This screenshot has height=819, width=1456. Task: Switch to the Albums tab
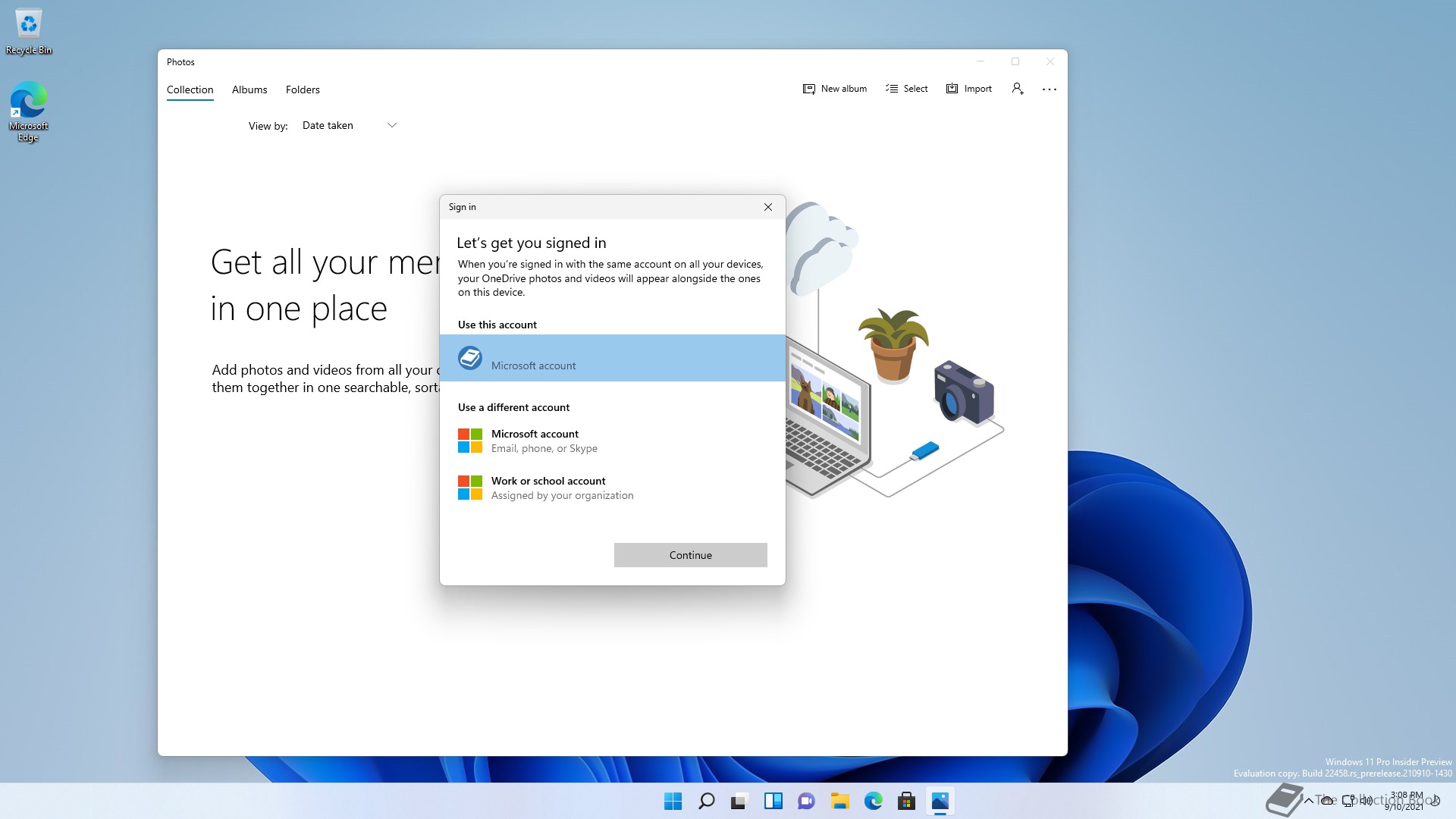pos(249,89)
